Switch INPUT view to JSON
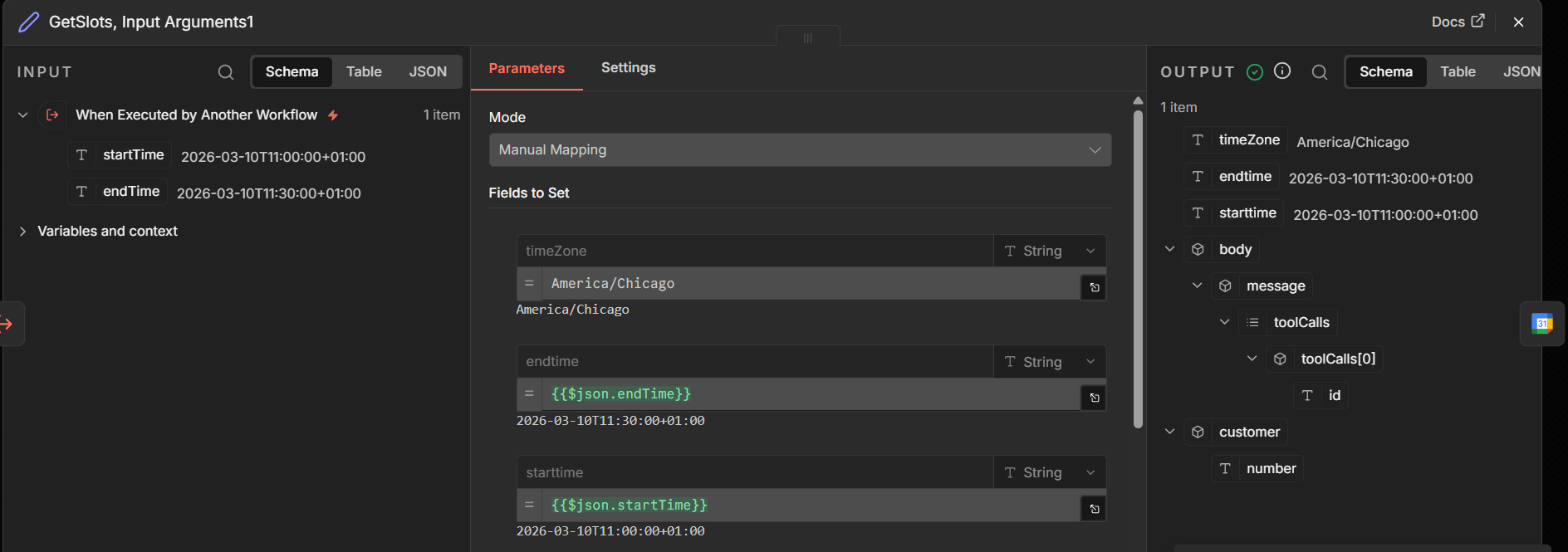Image resolution: width=1568 pixels, height=552 pixels. pos(428,72)
